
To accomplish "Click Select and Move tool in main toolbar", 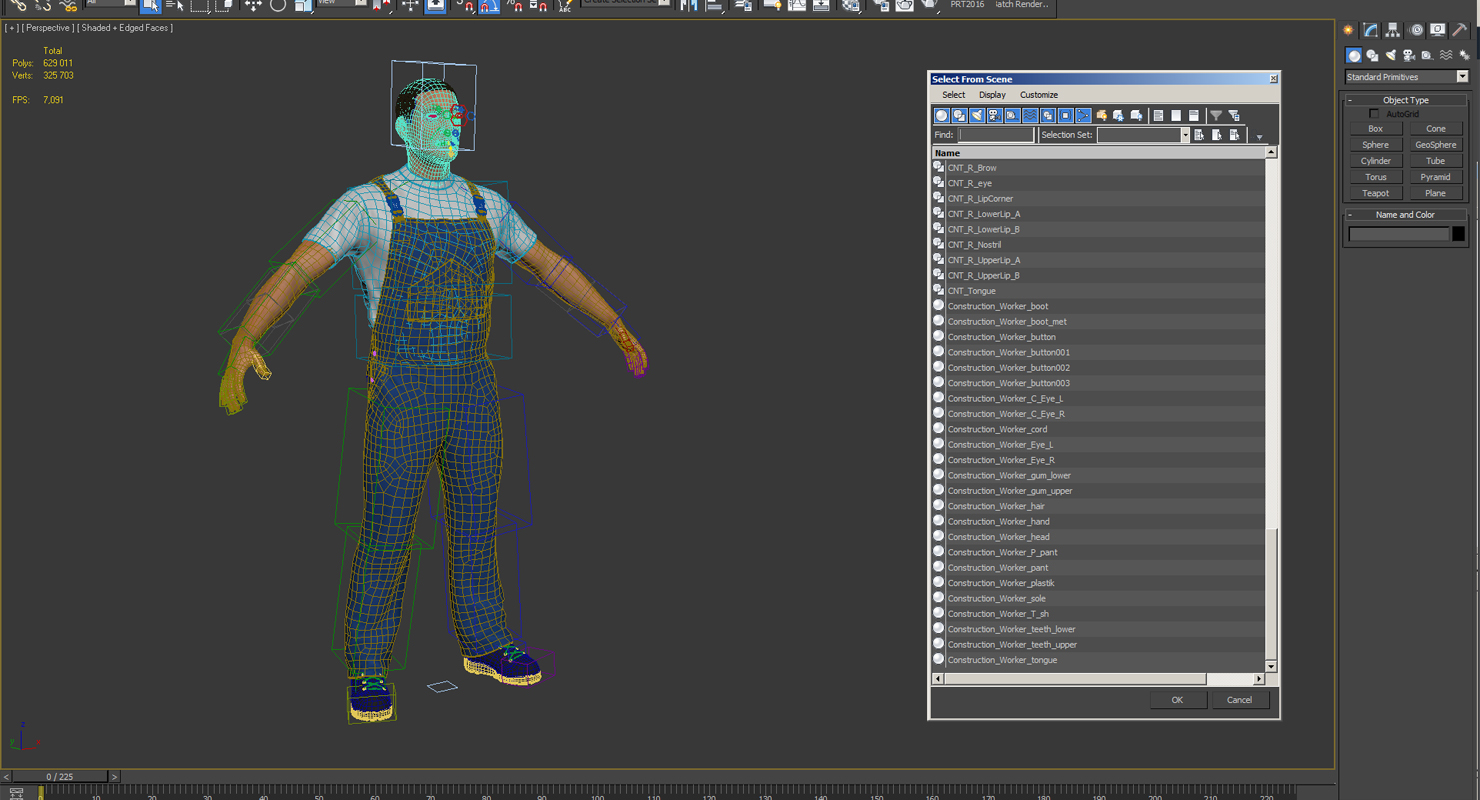I will pos(253,5).
